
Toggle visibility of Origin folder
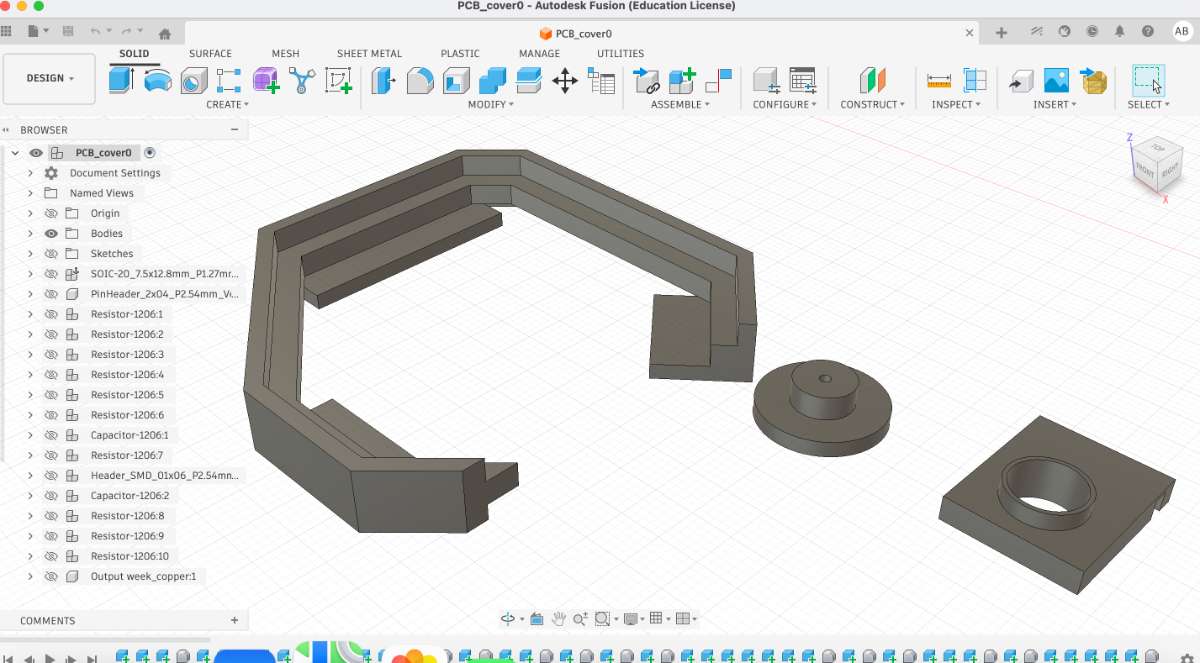coord(51,213)
